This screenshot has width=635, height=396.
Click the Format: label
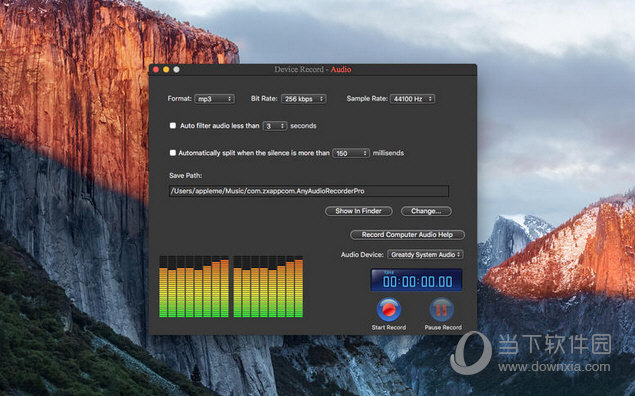click(179, 98)
